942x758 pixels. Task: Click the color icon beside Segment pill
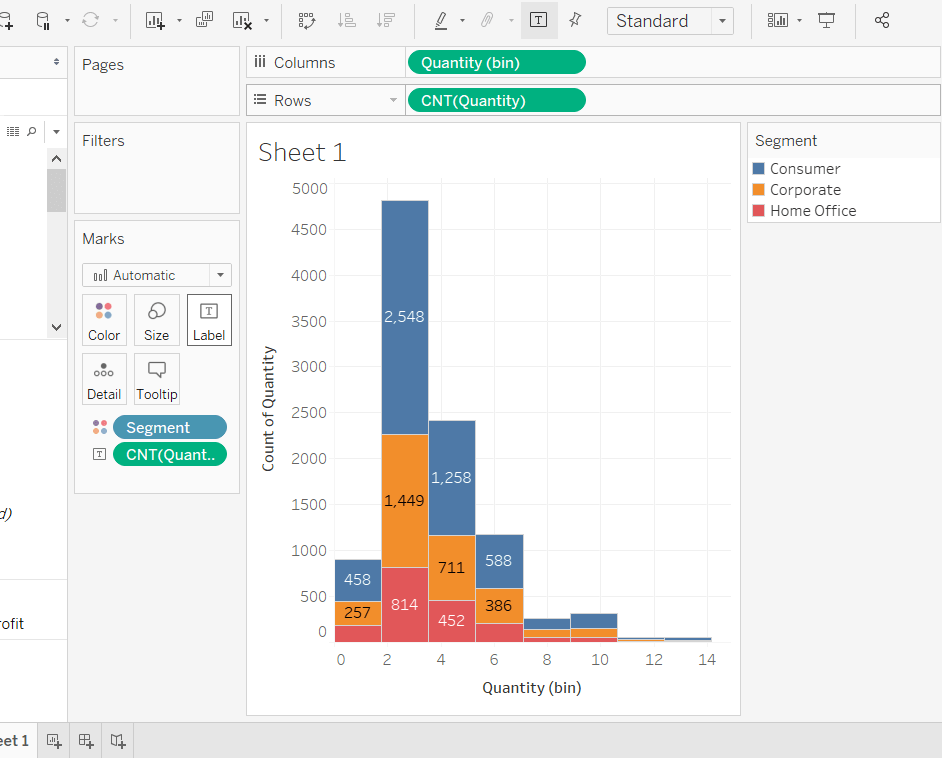coord(100,427)
